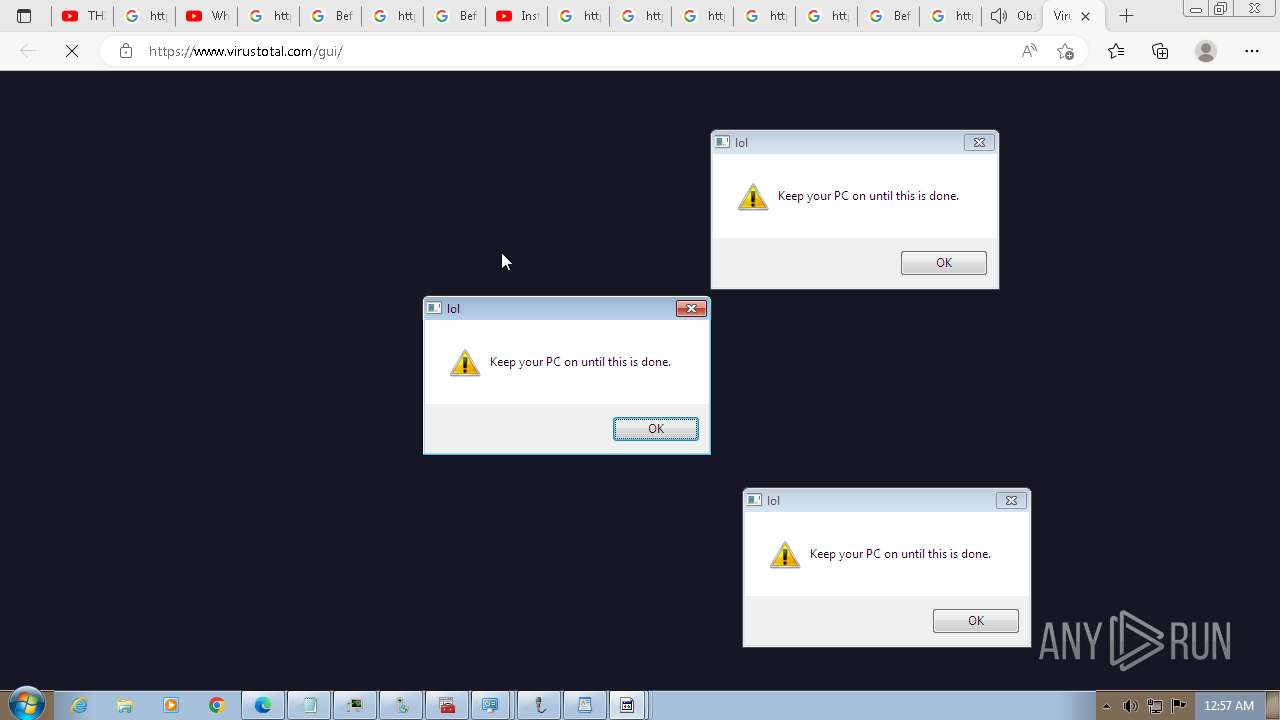
Task: Switch to the 'Wh' YouTube tab
Action: [x=206, y=16]
